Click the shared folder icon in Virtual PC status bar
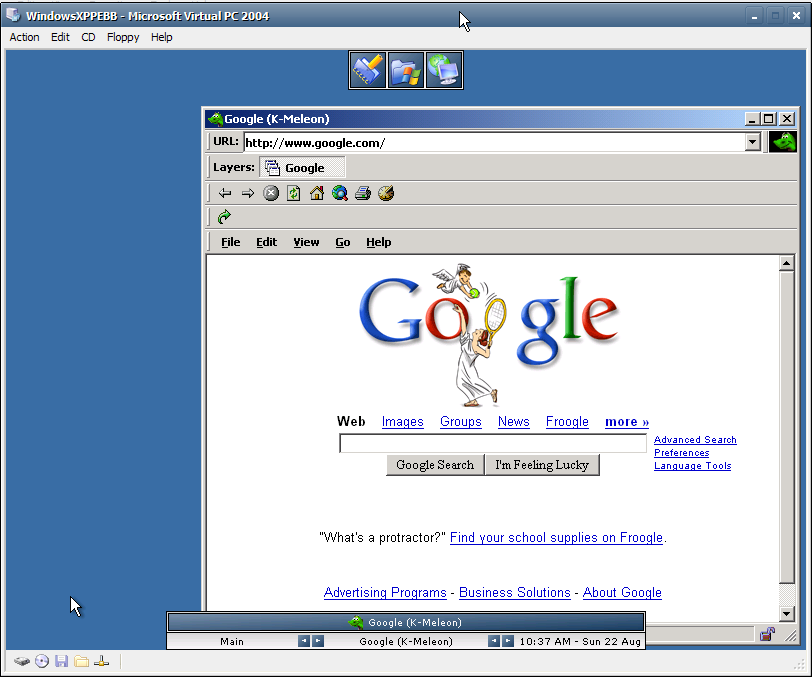This screenshot has height=677, width=812. (81, 661)
